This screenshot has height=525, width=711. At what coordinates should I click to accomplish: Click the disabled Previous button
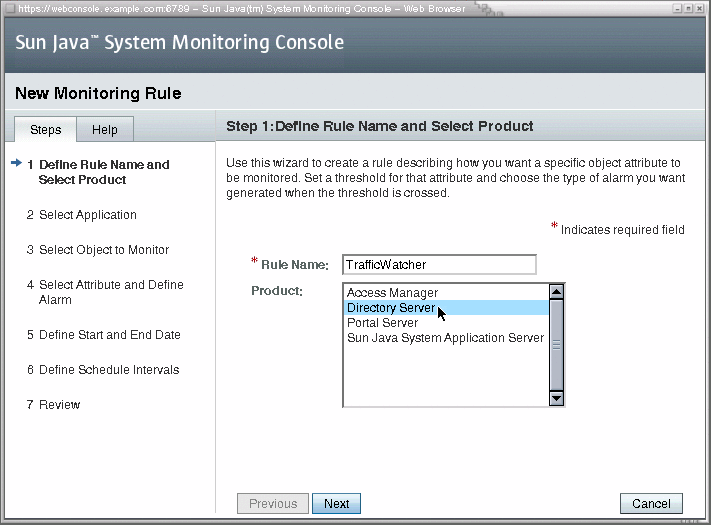[x=273, y=504]
